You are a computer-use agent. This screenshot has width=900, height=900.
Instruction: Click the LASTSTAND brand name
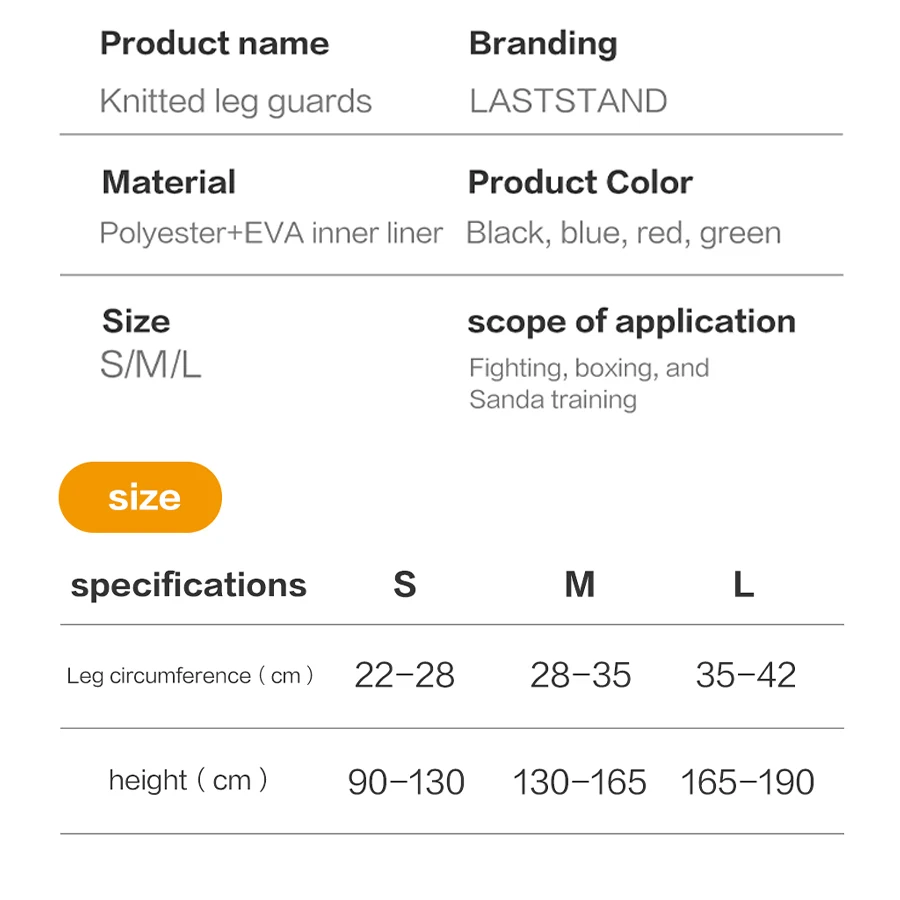pyautogui.click(x=568, y=101)
